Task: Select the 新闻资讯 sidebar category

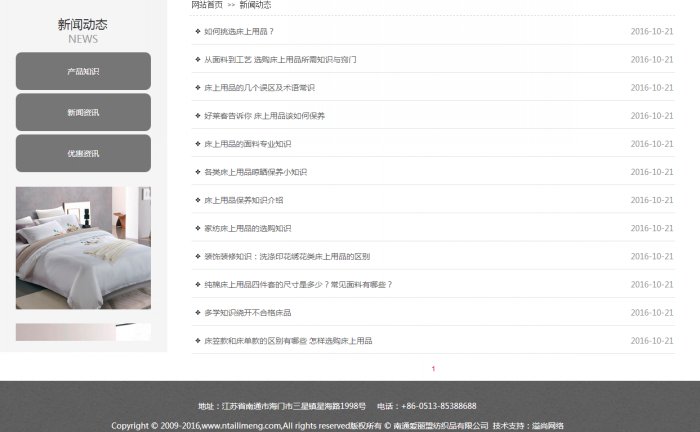Action: click(83, 113)
